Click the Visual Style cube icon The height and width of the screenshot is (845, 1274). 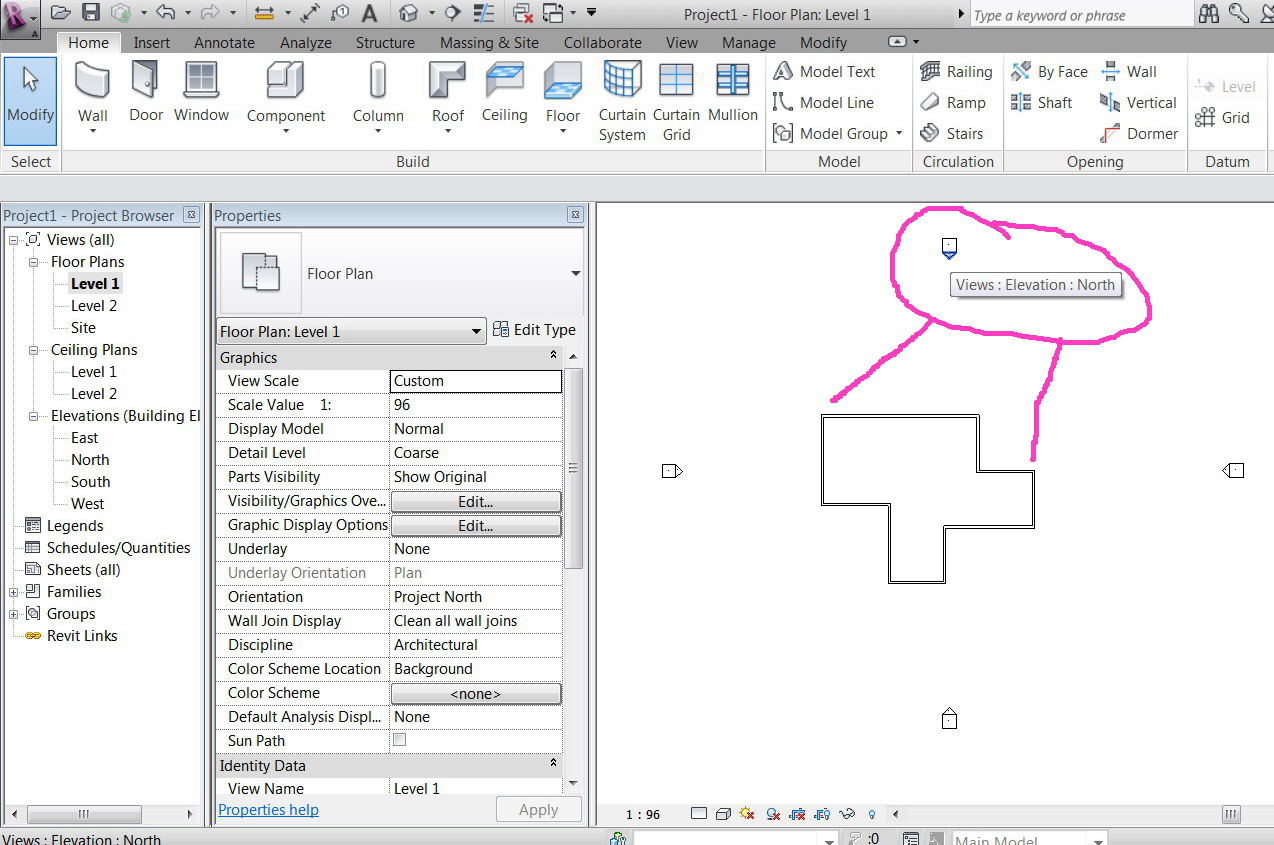723,814
